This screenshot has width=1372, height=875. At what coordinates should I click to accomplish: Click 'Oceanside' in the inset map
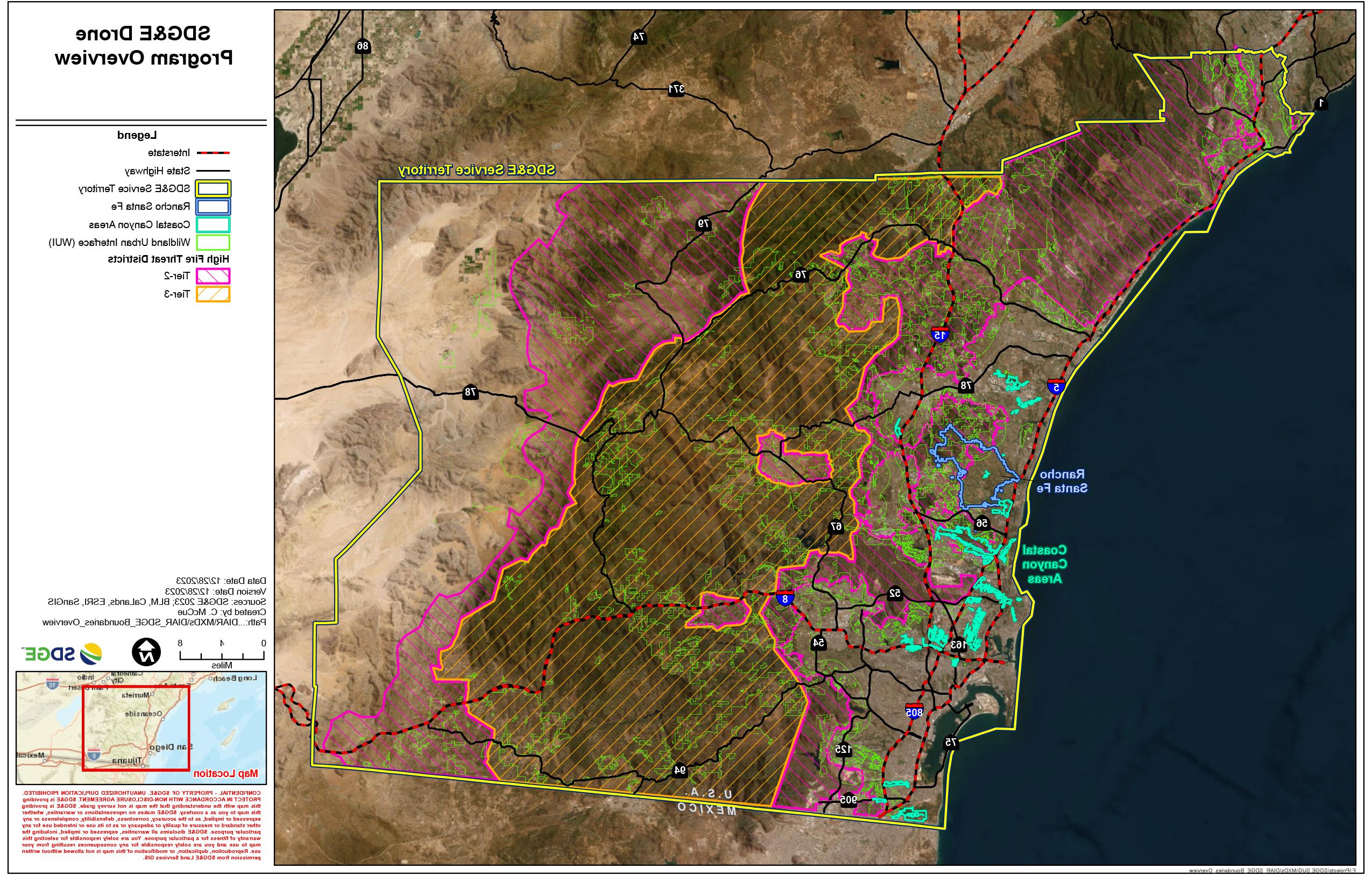click(x=144, y=714)
